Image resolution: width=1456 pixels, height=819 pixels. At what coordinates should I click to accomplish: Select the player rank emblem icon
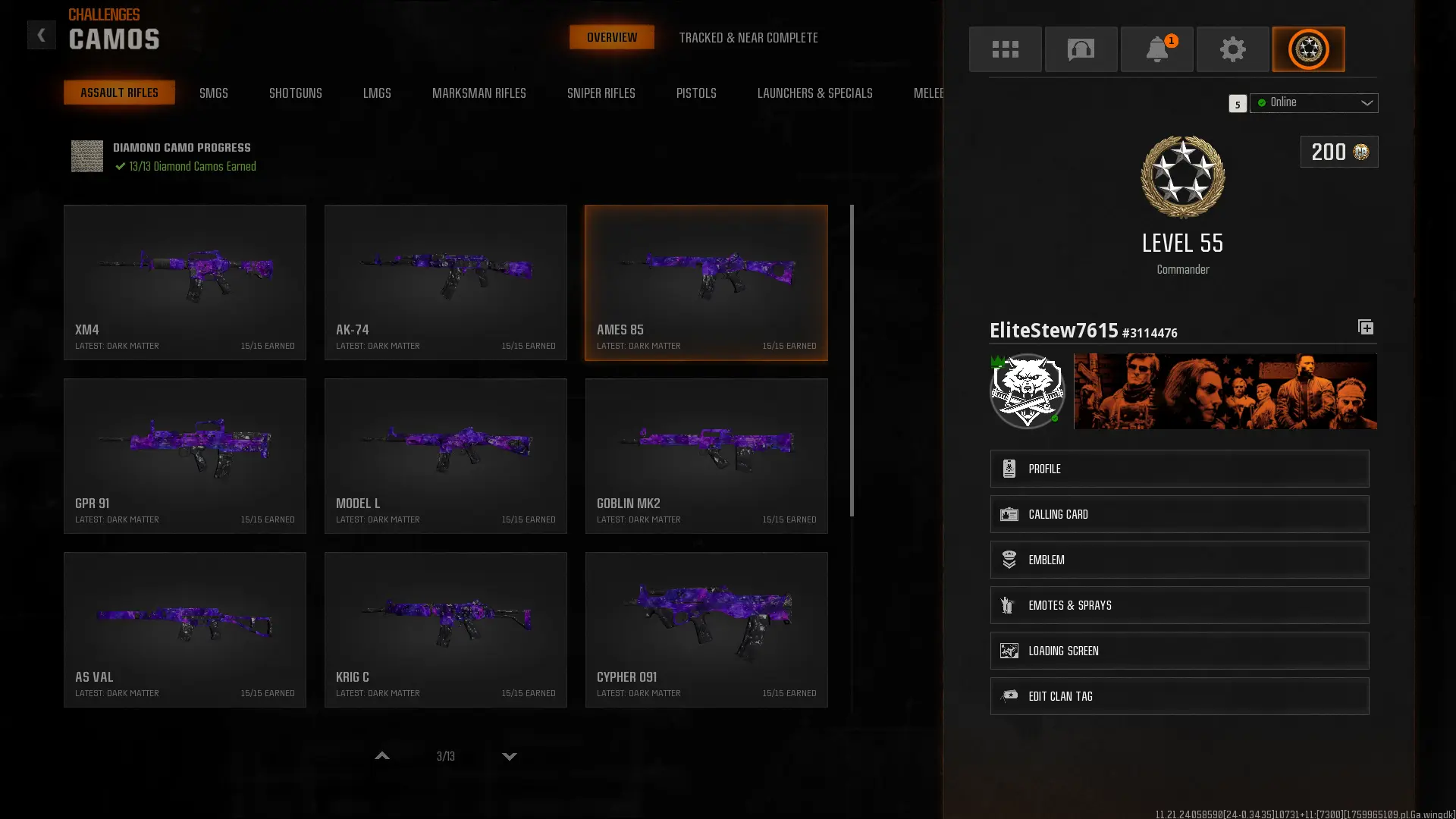1308,49
